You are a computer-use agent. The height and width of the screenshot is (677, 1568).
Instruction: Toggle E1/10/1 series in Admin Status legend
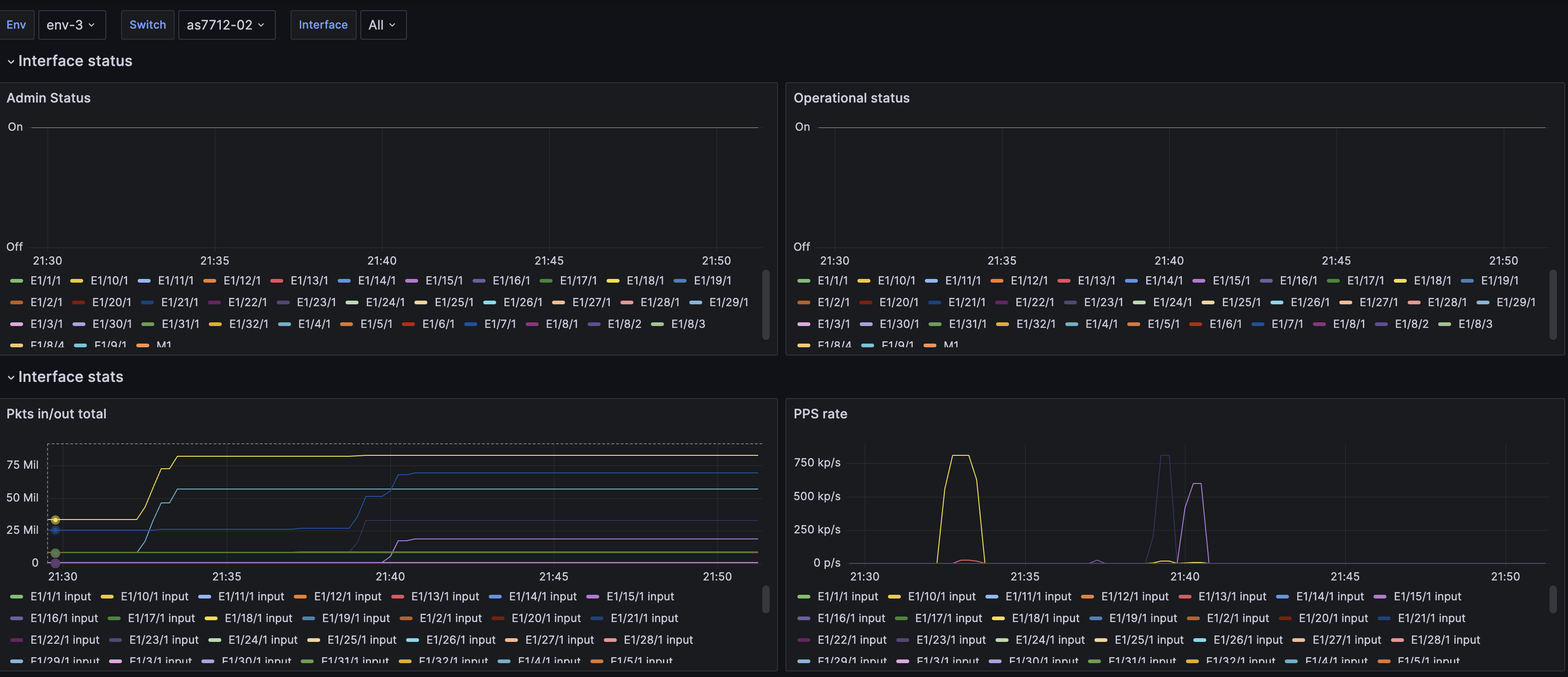(x=109, y=280)
